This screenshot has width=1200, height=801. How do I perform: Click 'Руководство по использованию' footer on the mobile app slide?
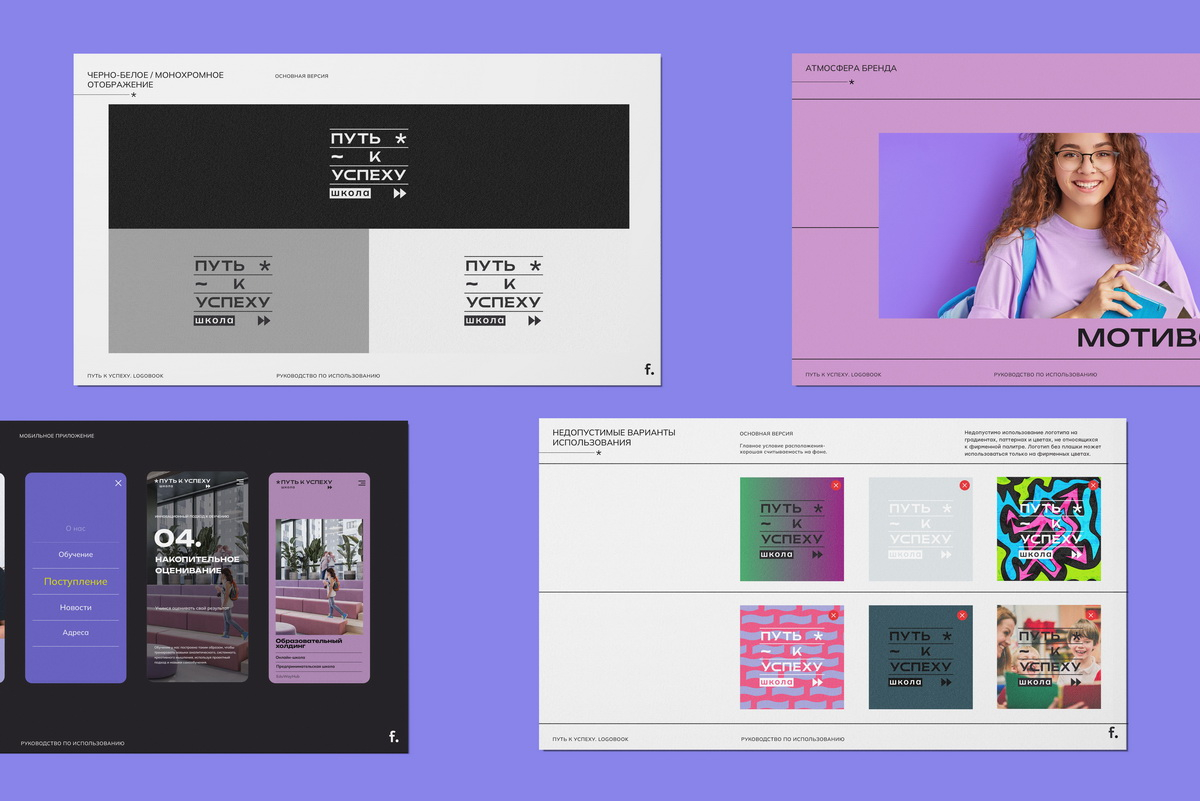[73, 744]
